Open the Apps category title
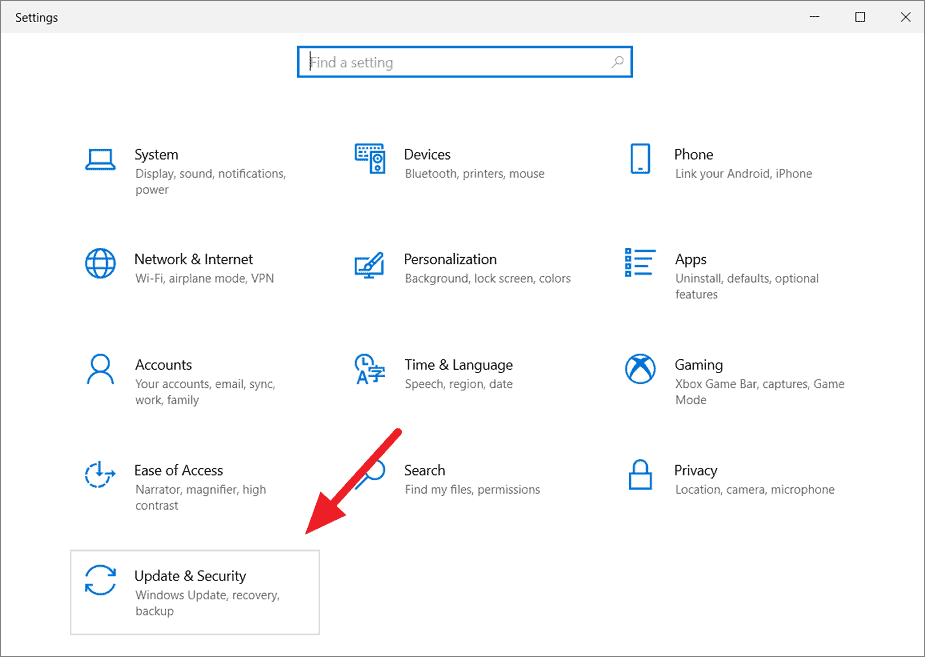 point(691,260)
